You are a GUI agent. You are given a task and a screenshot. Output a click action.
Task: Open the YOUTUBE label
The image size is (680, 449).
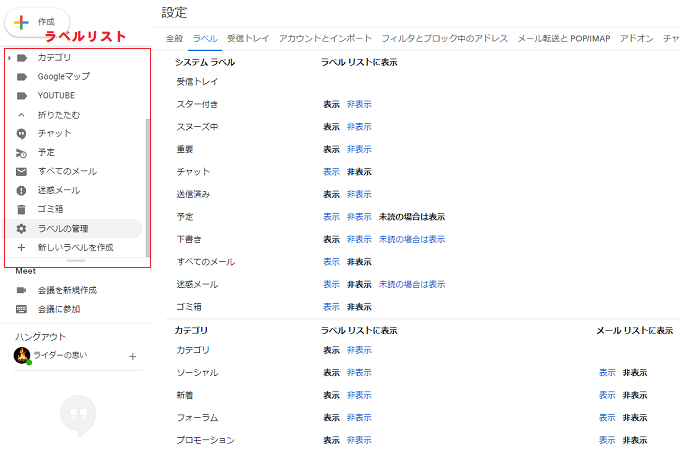click(x=56, y=96)
